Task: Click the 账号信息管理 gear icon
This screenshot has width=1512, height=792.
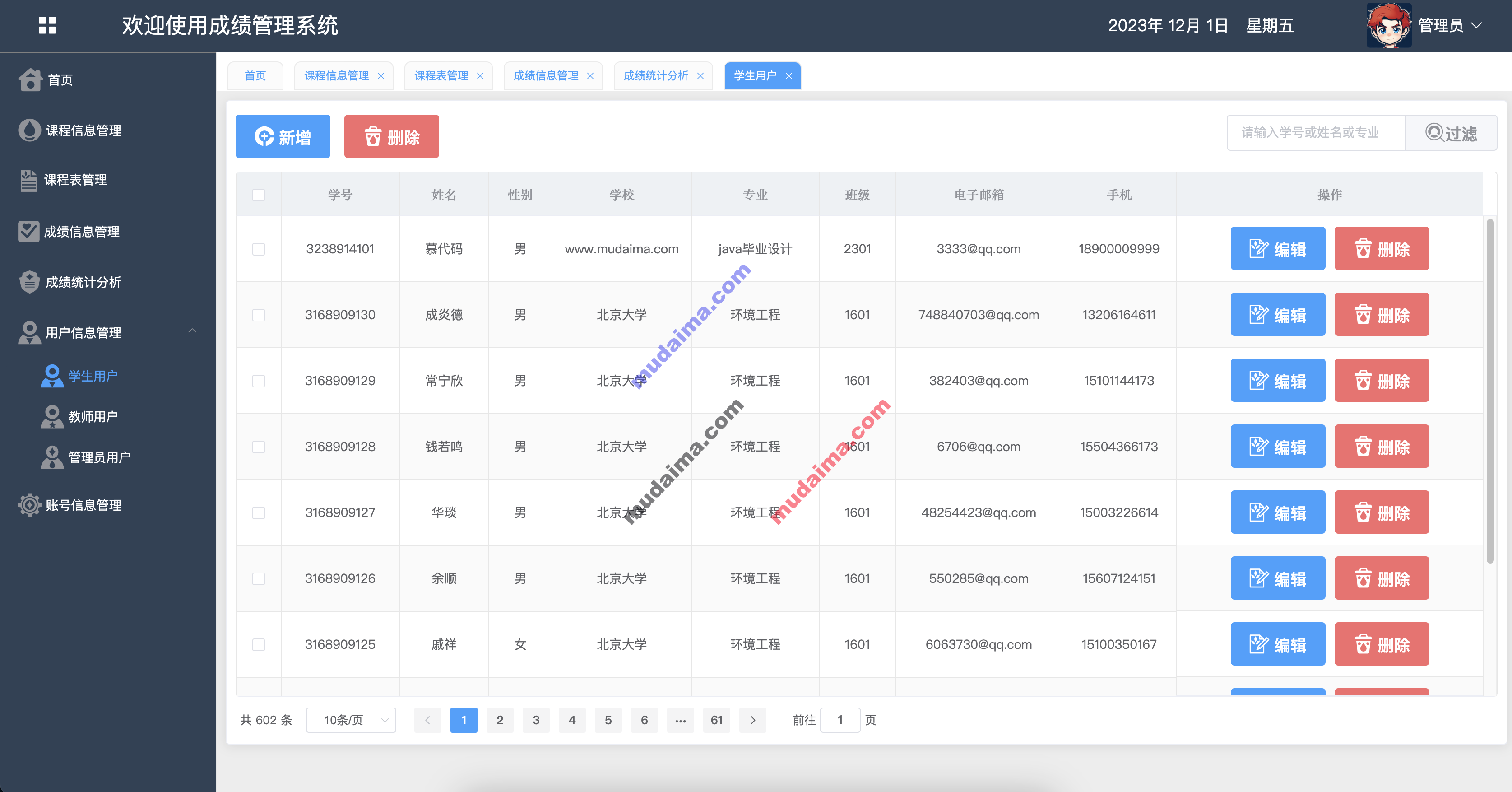Action: click(x=29, y=505)
